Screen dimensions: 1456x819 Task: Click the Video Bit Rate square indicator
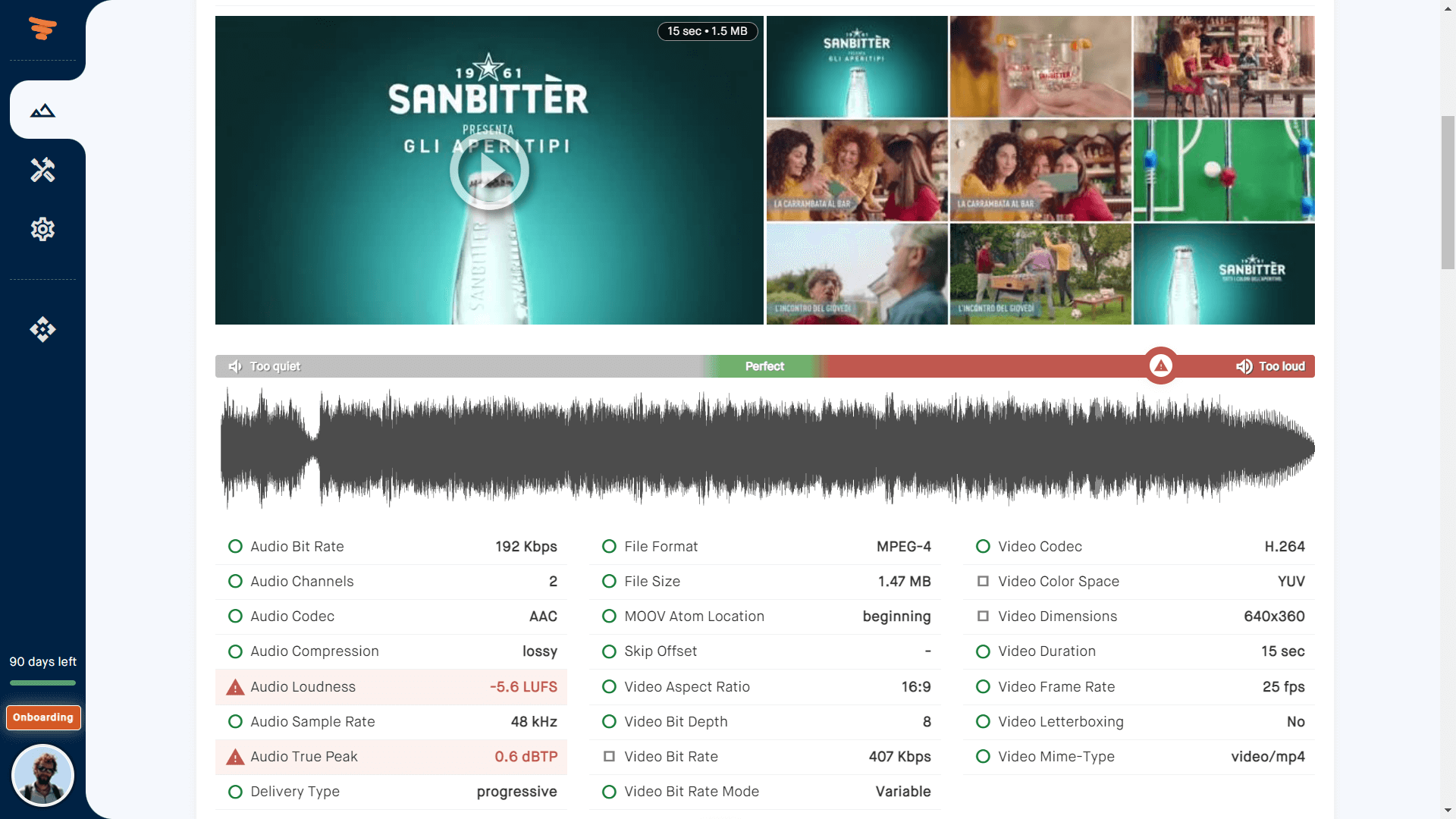(x=609, y=756)
